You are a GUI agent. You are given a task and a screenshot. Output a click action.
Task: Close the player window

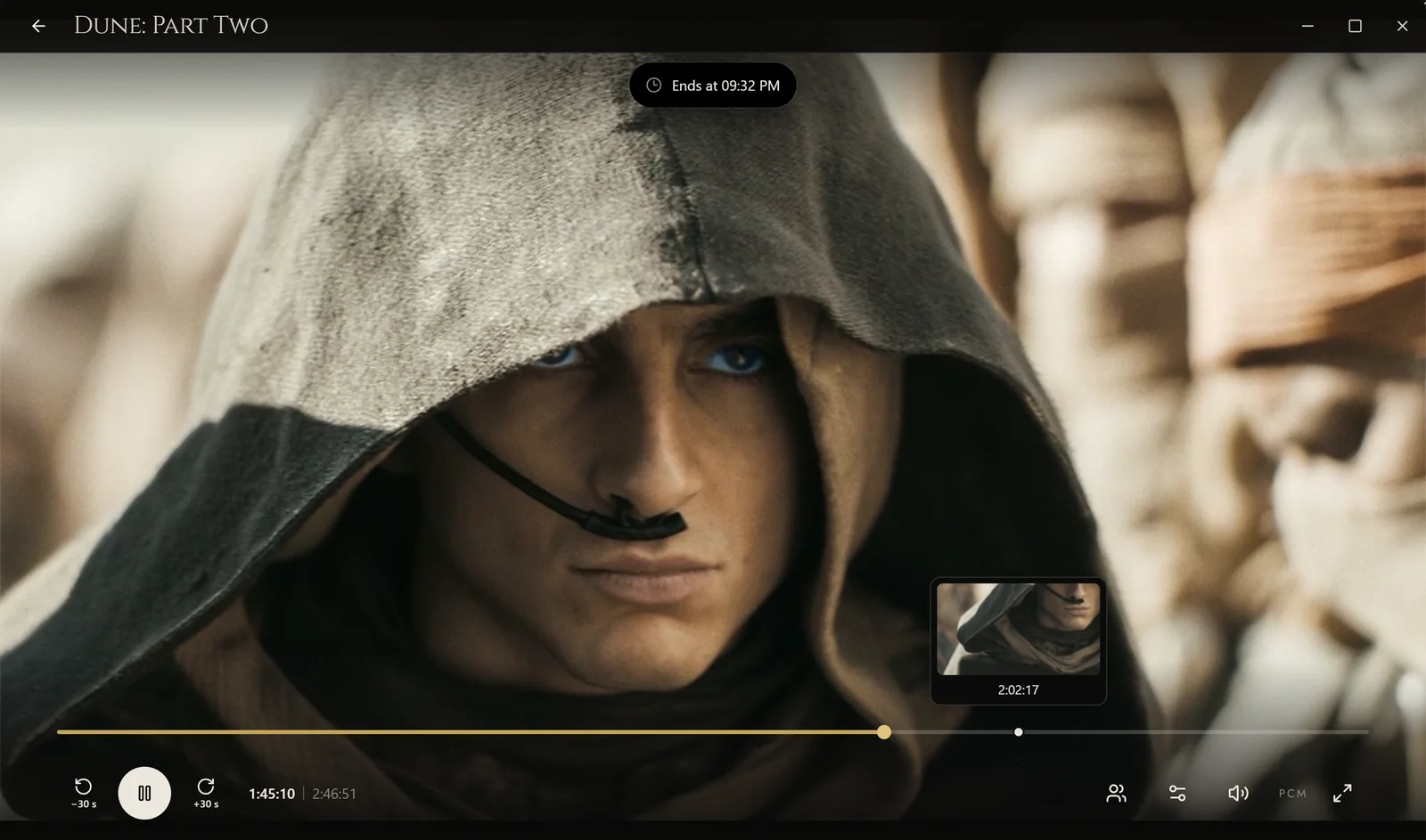[x=1402, y=26]
